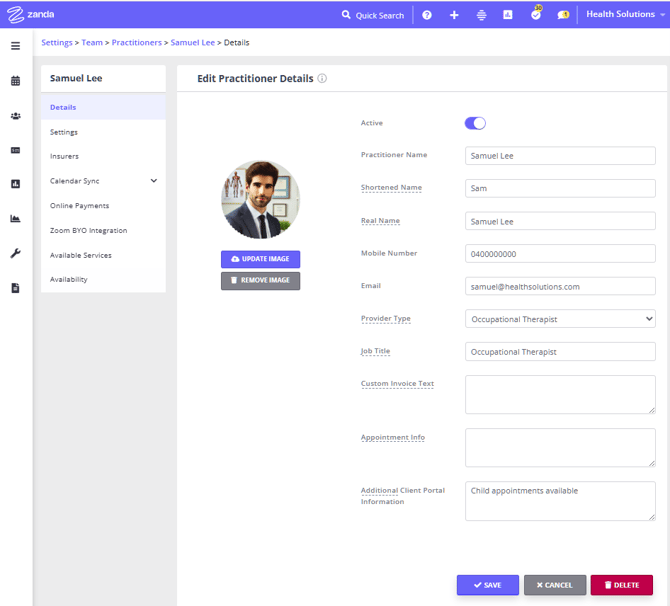The width and height of the screenshot is (670, 606).
Task: Select Online Payments in the side menu
Action: pyautogui.click(x=80, y=206)
